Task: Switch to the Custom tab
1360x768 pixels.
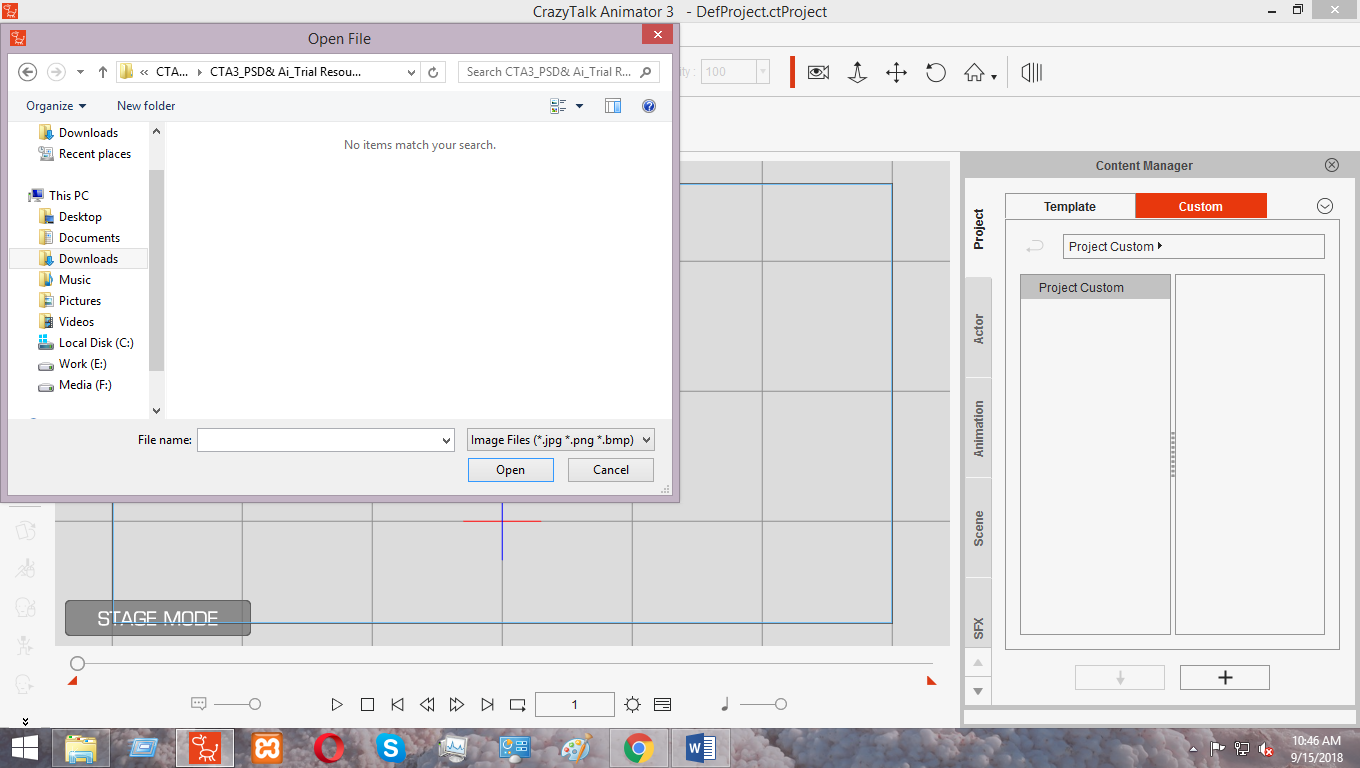Action: click(x=1201, y=206)
